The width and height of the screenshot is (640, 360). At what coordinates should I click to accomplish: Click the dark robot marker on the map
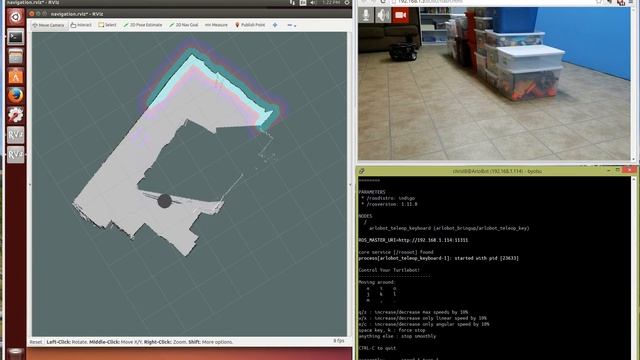coord(164,201)
